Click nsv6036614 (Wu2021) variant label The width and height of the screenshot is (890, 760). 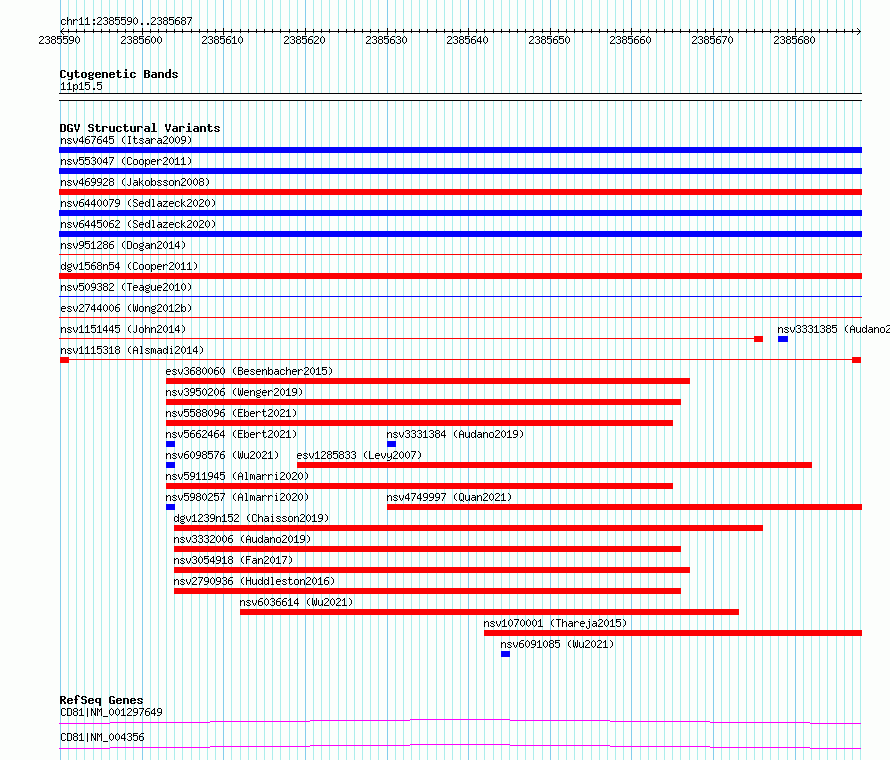click(x=296, y=602)
